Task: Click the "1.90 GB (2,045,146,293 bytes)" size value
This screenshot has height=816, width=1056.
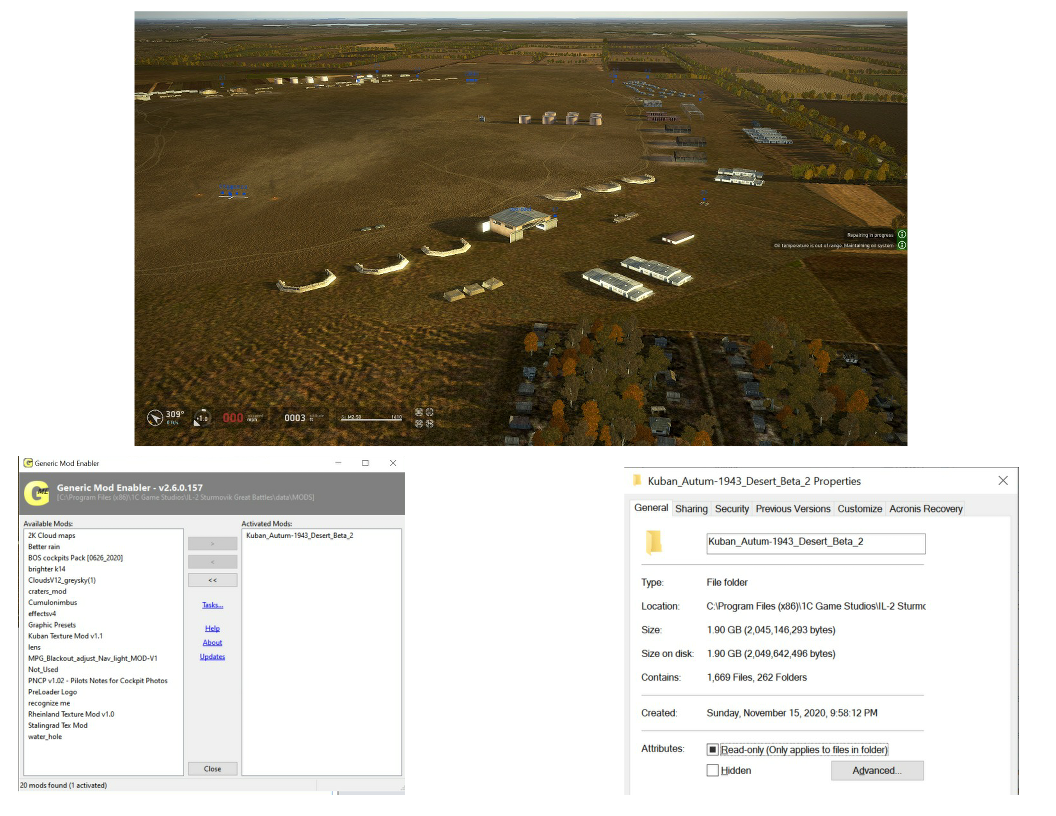Action: tap(771, 630)
